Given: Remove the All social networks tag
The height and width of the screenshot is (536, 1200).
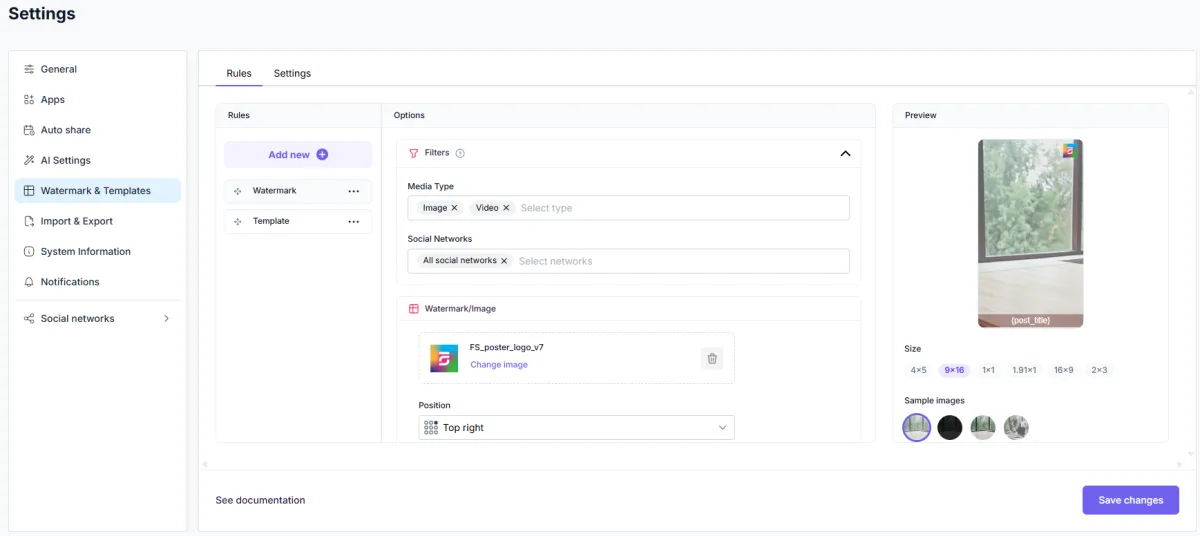Looking at the screenshot, I should tap(504, 261).
